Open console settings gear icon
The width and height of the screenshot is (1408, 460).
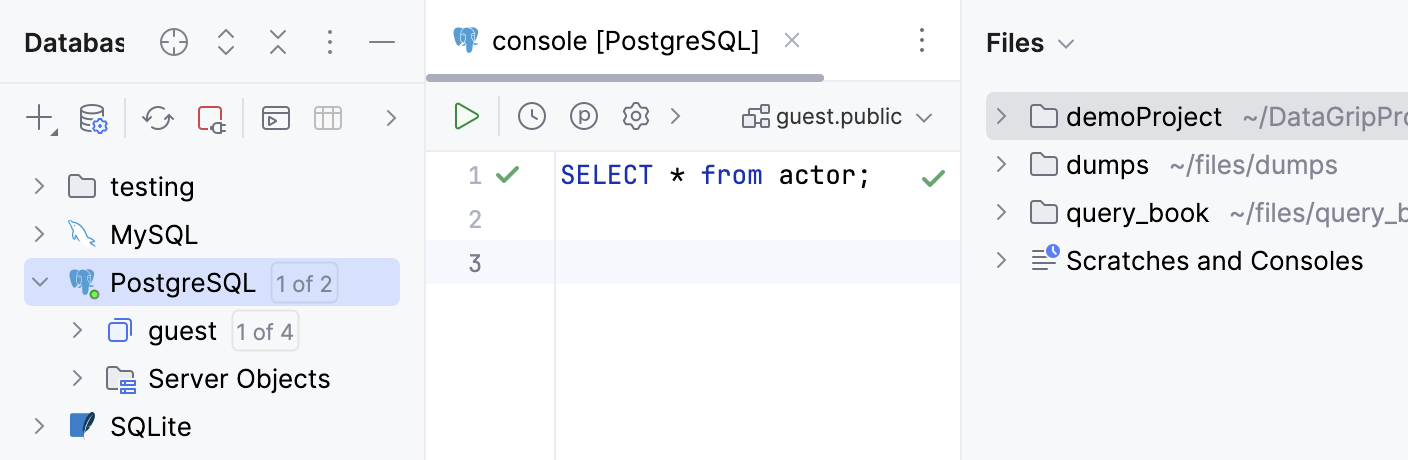(x=636, y=117)
